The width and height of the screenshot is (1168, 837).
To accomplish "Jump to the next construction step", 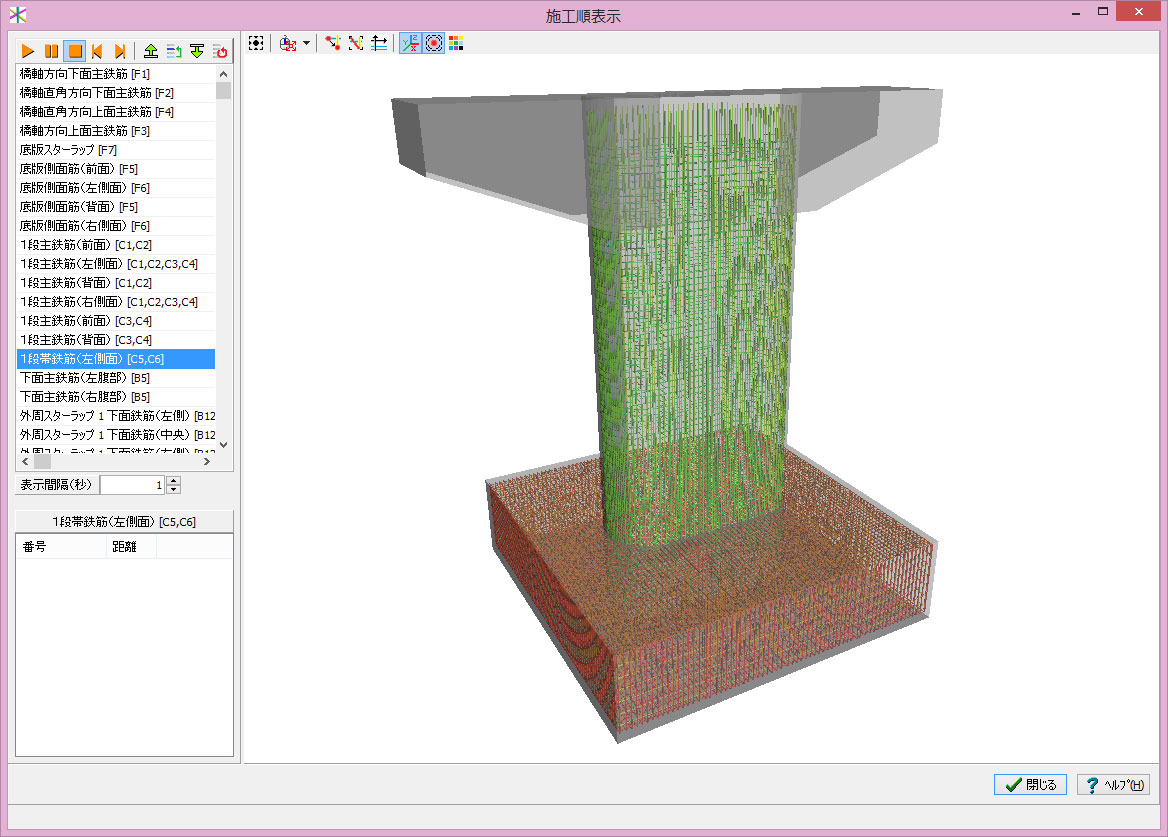I will click(120, 51).
